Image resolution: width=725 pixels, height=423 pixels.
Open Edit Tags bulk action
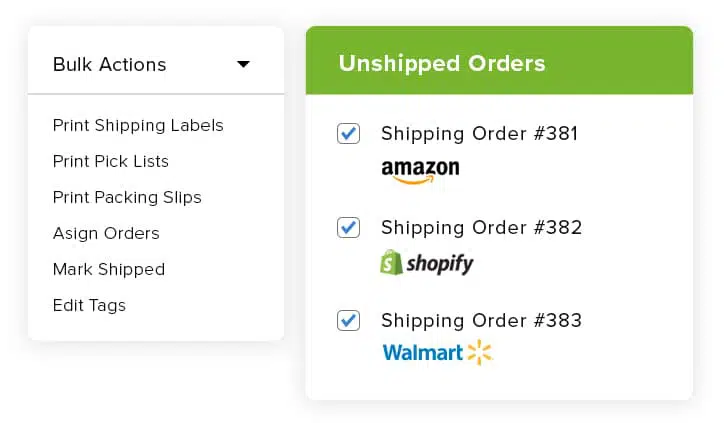89,305
